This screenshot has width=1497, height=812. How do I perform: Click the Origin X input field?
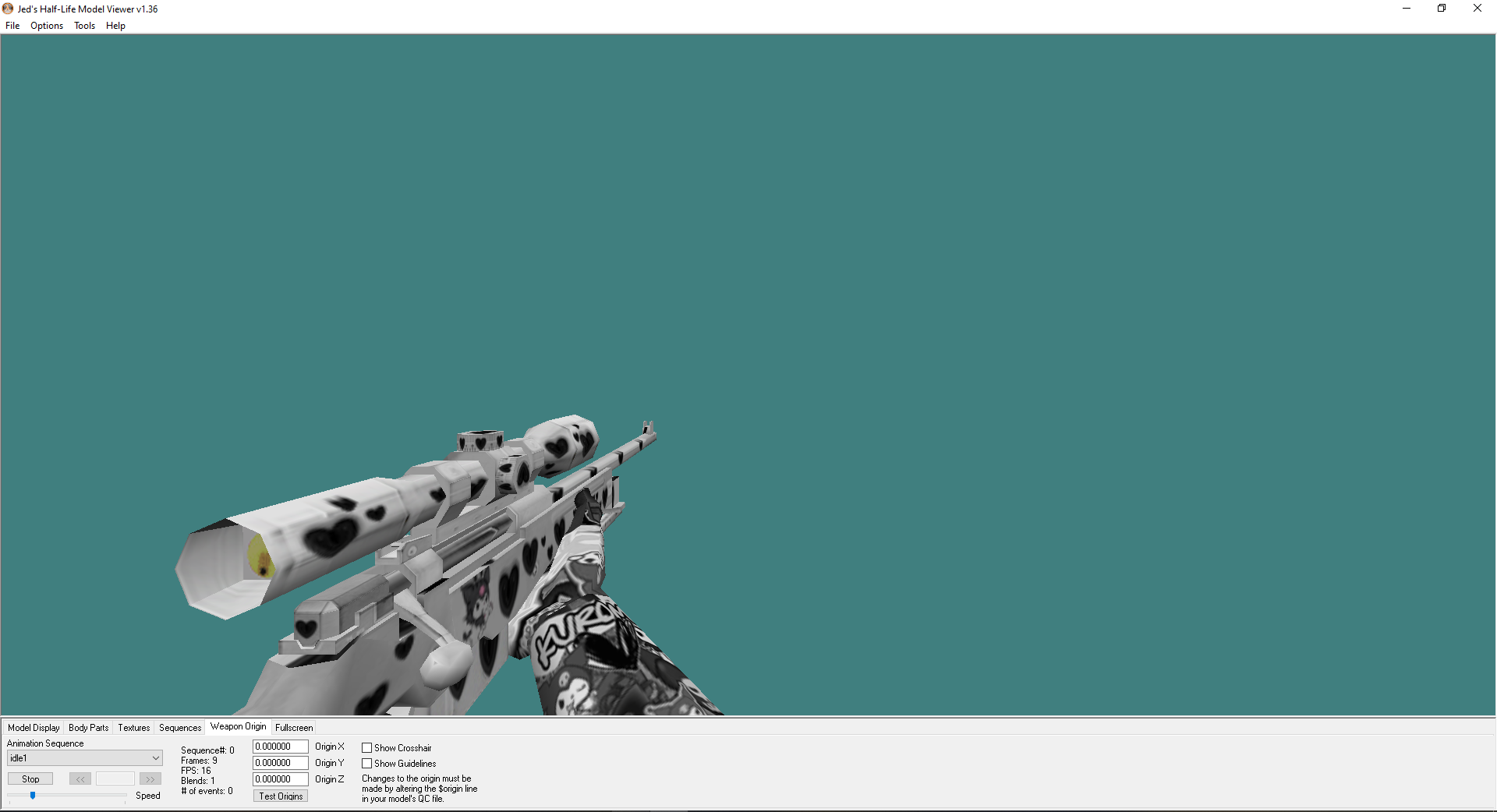coord(281,747)
